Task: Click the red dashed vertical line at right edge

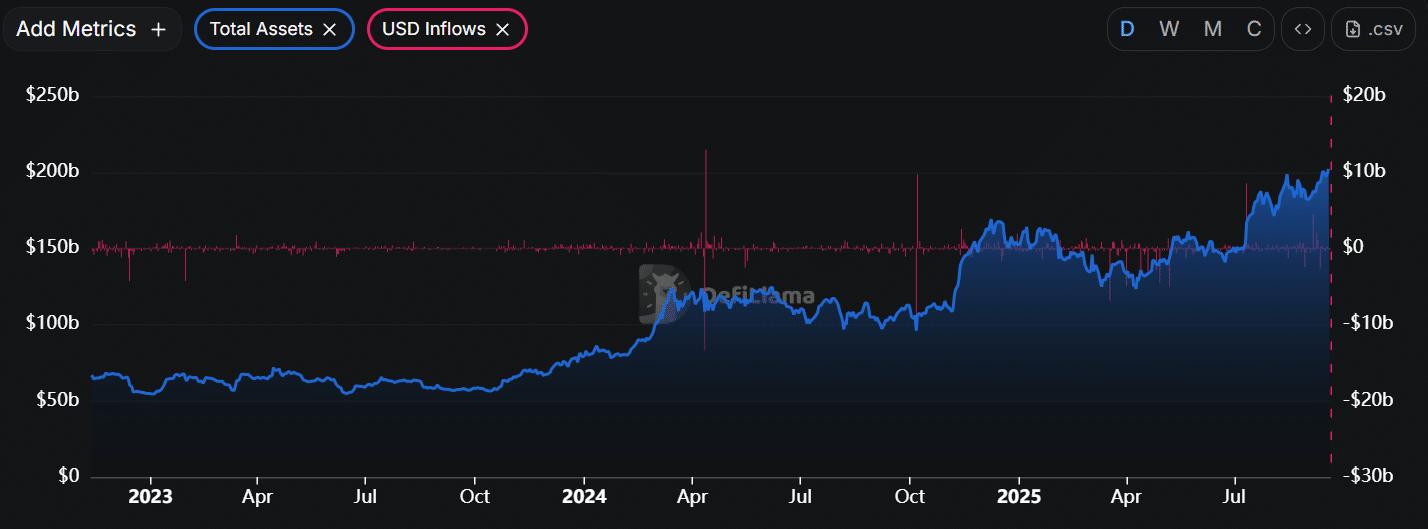Action: [1330, 300]
